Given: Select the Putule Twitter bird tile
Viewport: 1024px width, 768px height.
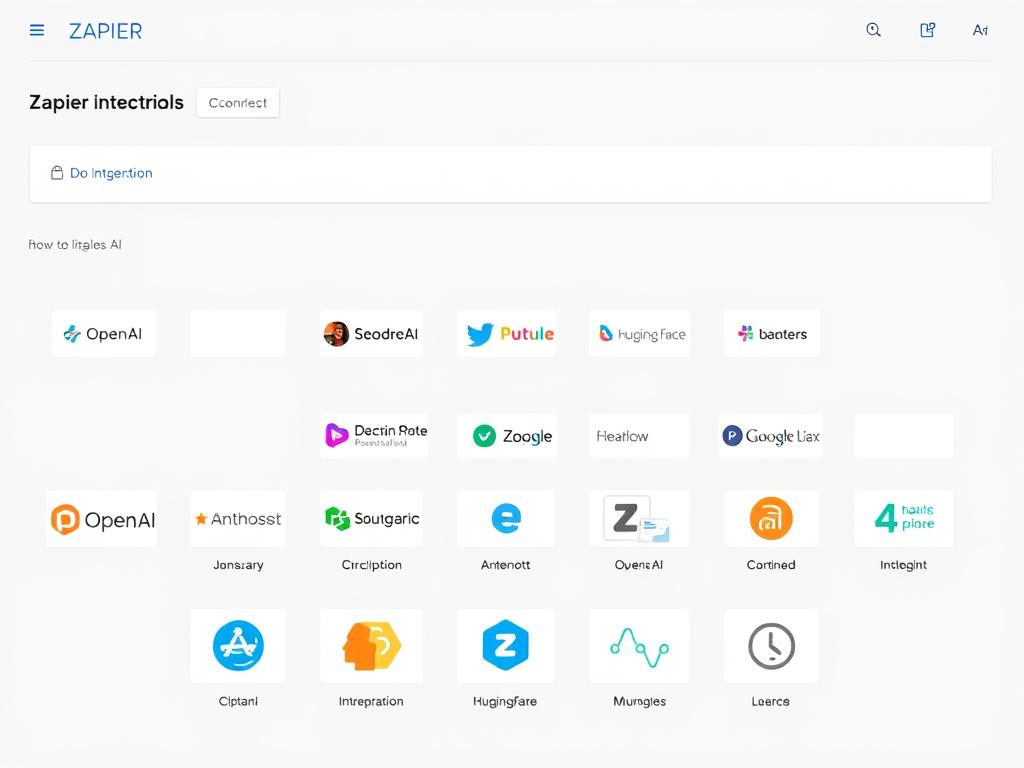Looking at the screenshot, I should point(507,334).
